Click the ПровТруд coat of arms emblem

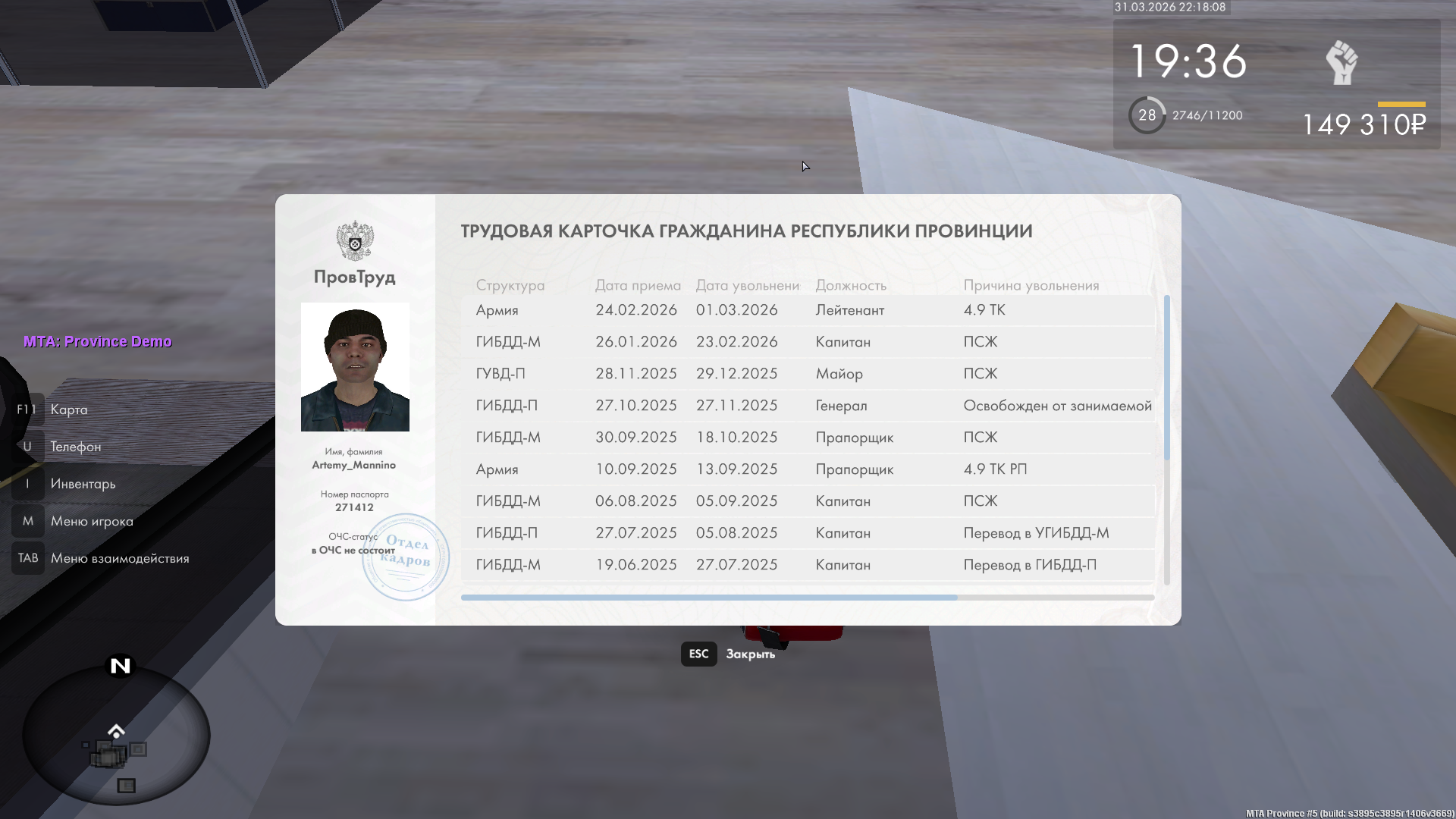pos(355,241)
